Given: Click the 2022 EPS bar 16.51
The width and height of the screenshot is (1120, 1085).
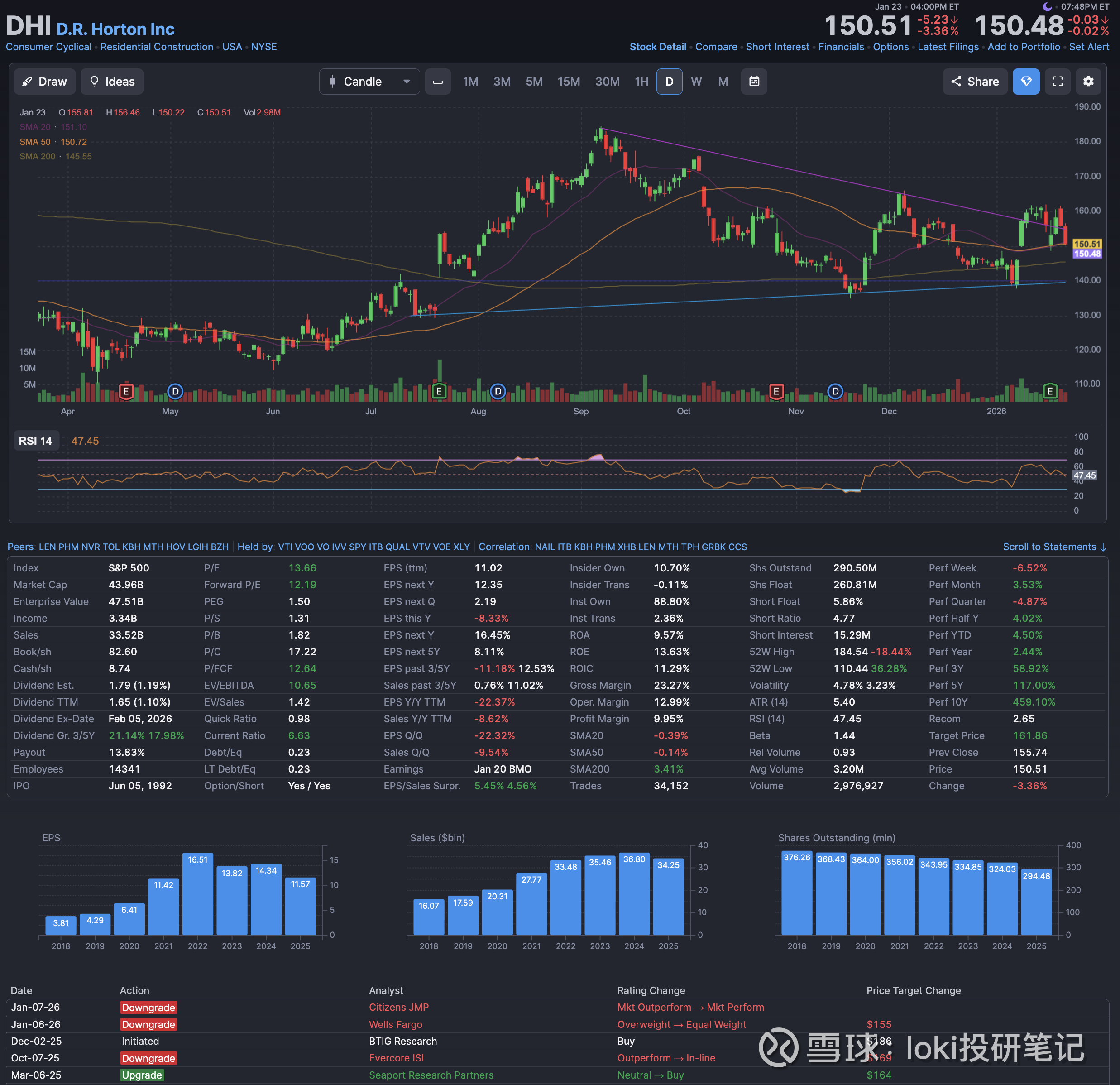Looking at the screenshot, I should click(198, 893).
